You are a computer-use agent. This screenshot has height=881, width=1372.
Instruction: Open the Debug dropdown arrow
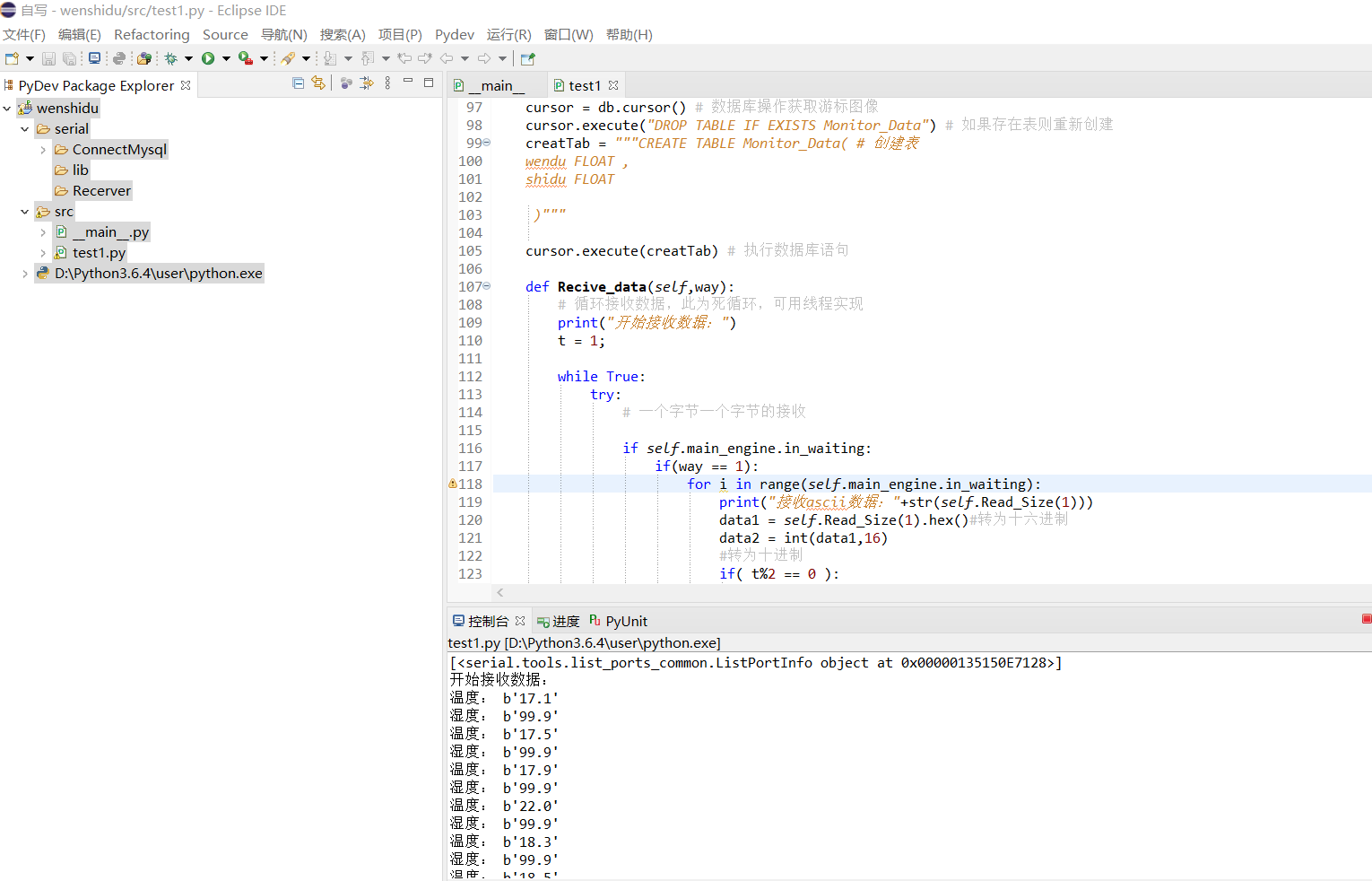coord(188,58)
